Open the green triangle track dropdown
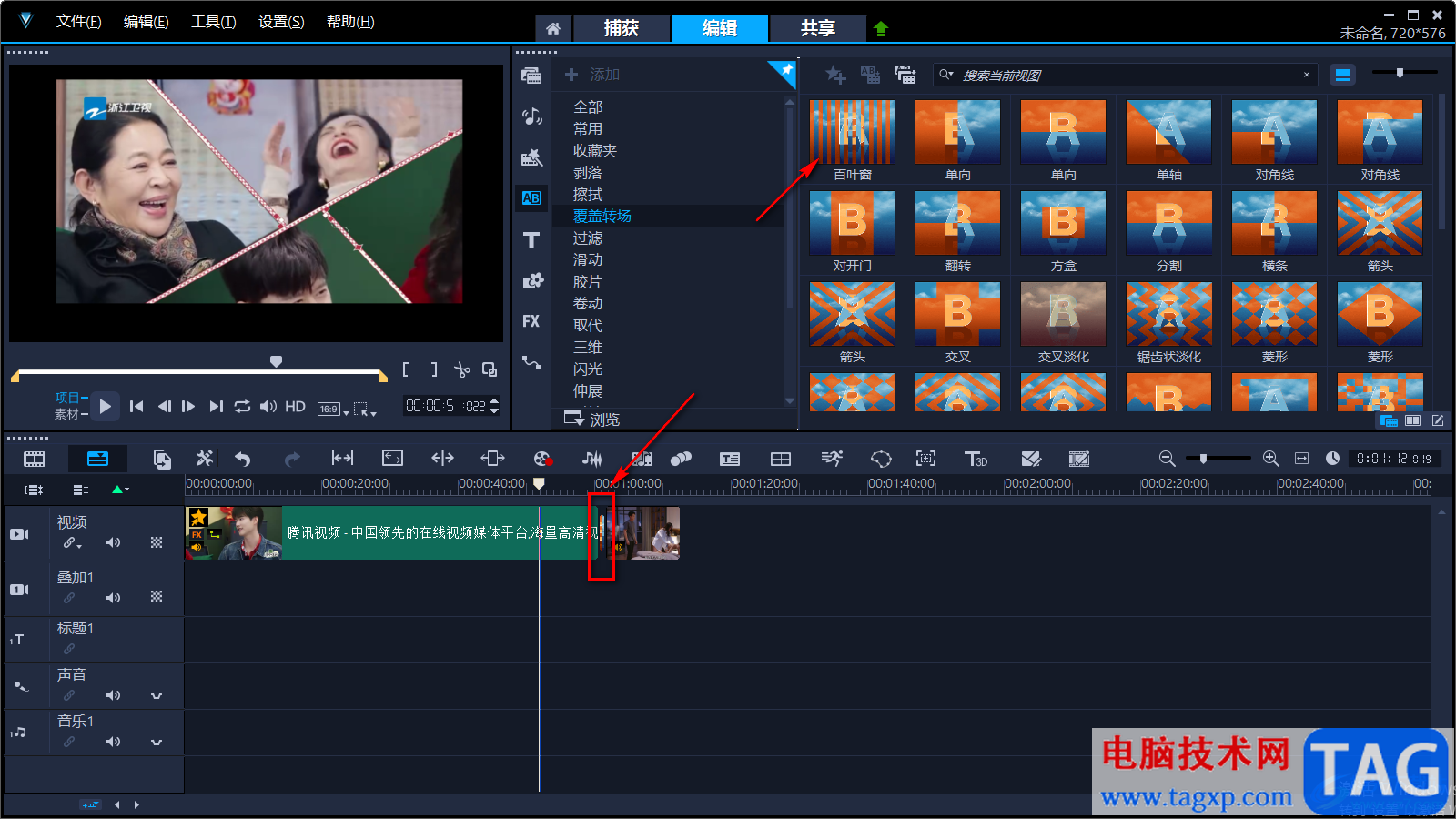 coord(120,490)
